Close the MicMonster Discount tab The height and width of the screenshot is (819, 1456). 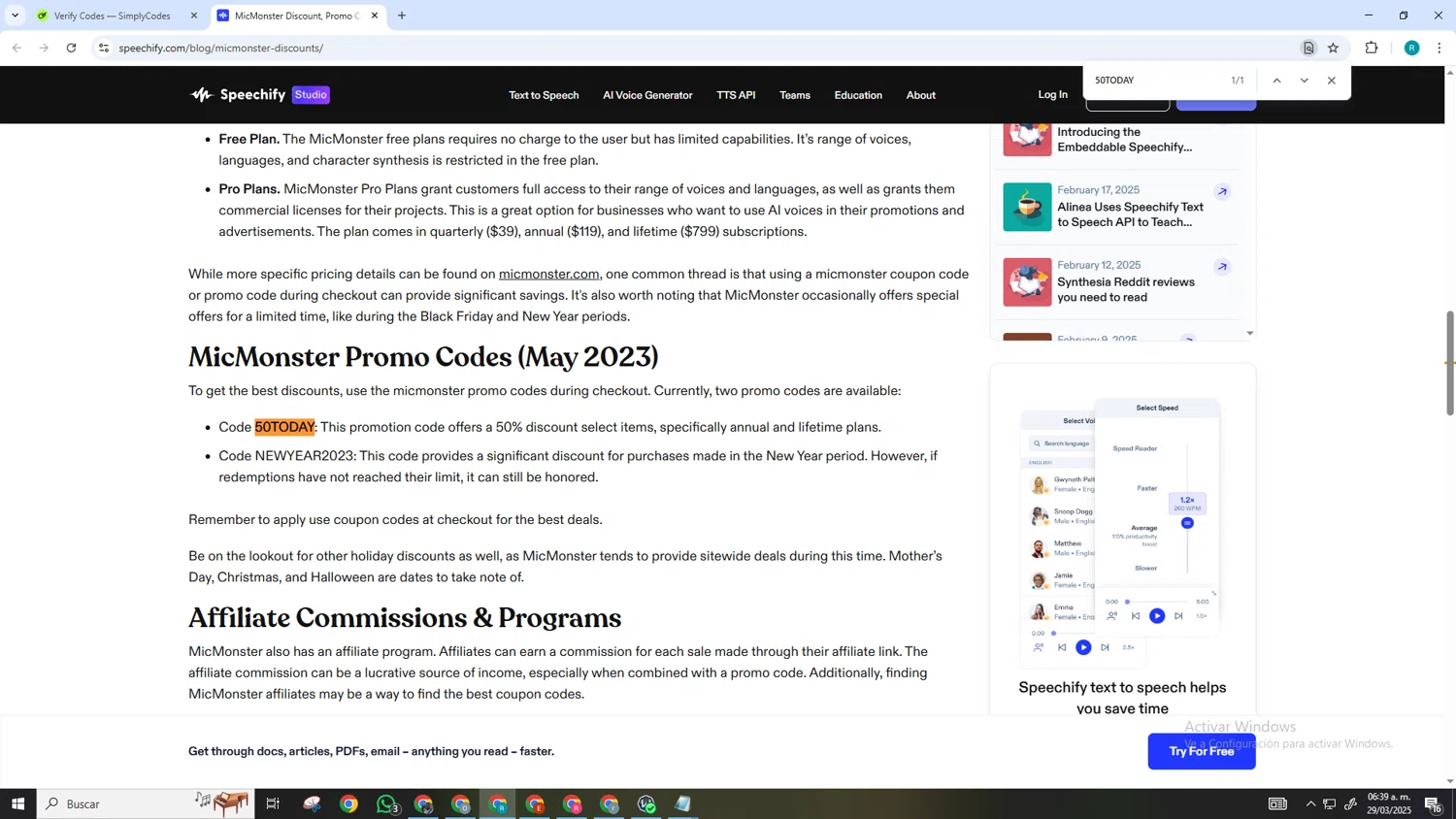pyautogui.click(x=375, y=16)
